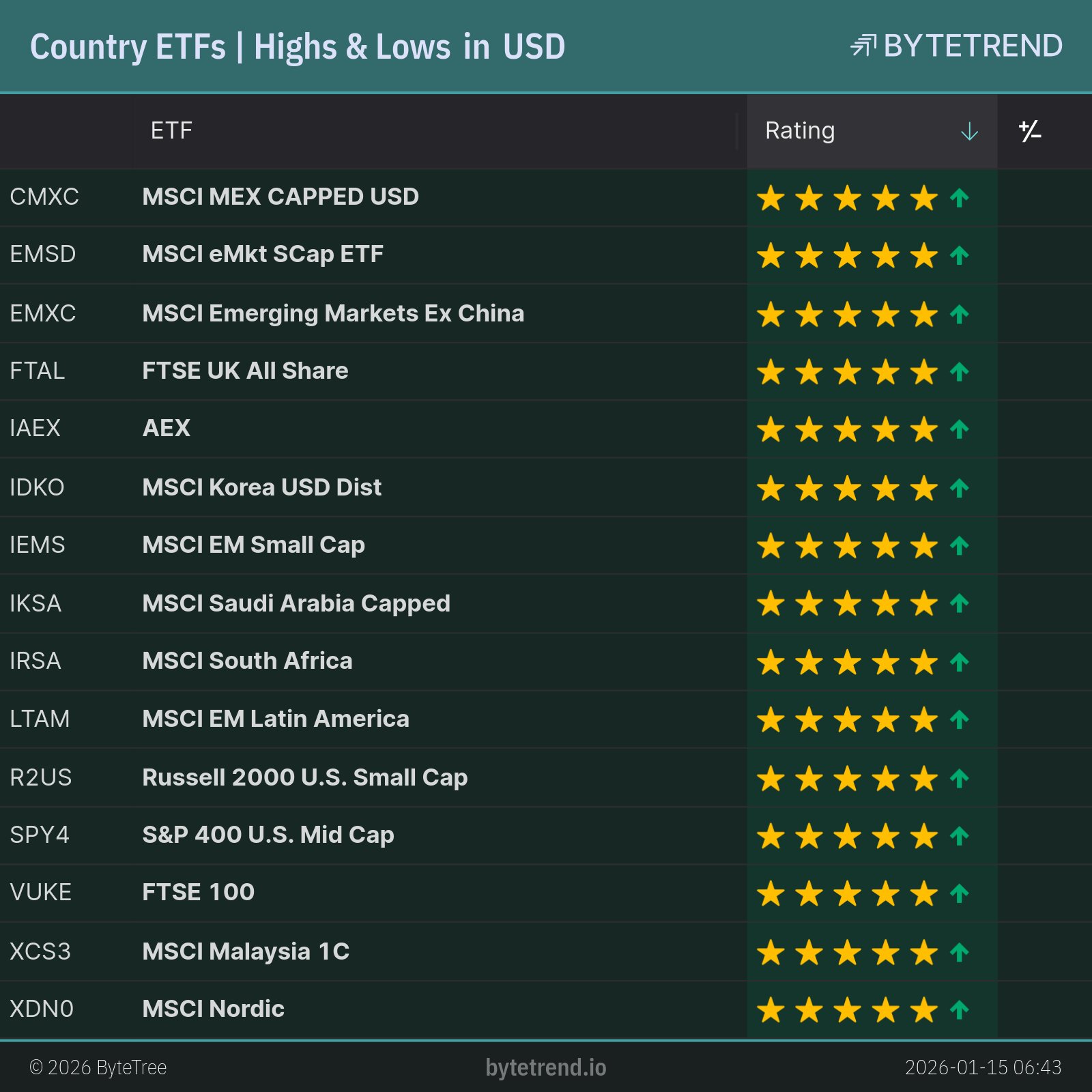
Task: Click the ByteTrend logo arrow icon
Action: pyautogui.click(x=863, y=46)
